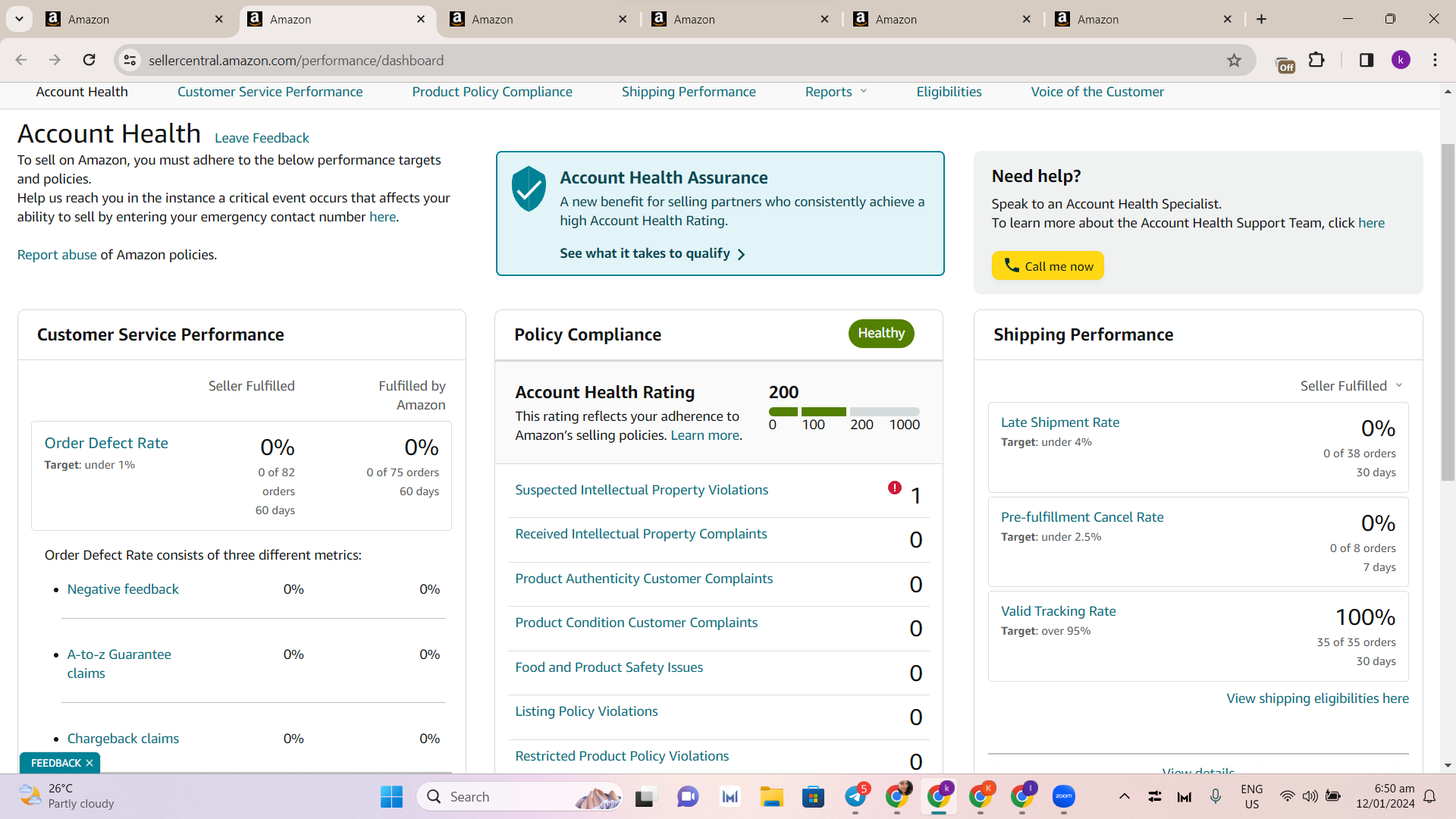
Task: Open Windows notifications bell
Action: point(1429,796)
